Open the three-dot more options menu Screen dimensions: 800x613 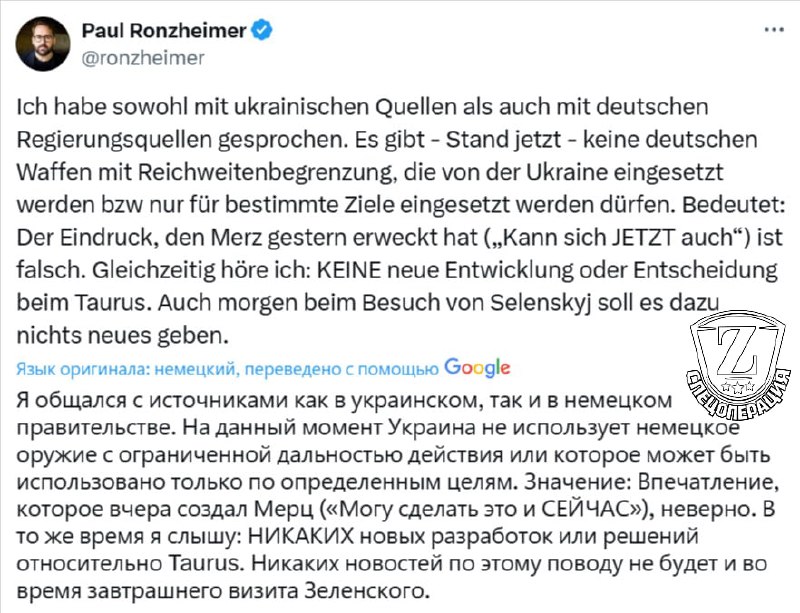[x=773, y=30]
